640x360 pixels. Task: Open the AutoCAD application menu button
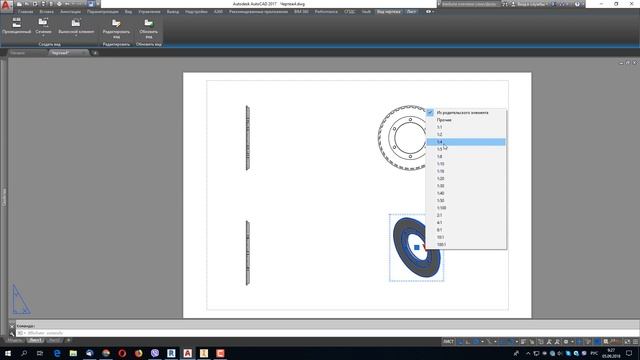pyautogui.click(x=6, y=6)
